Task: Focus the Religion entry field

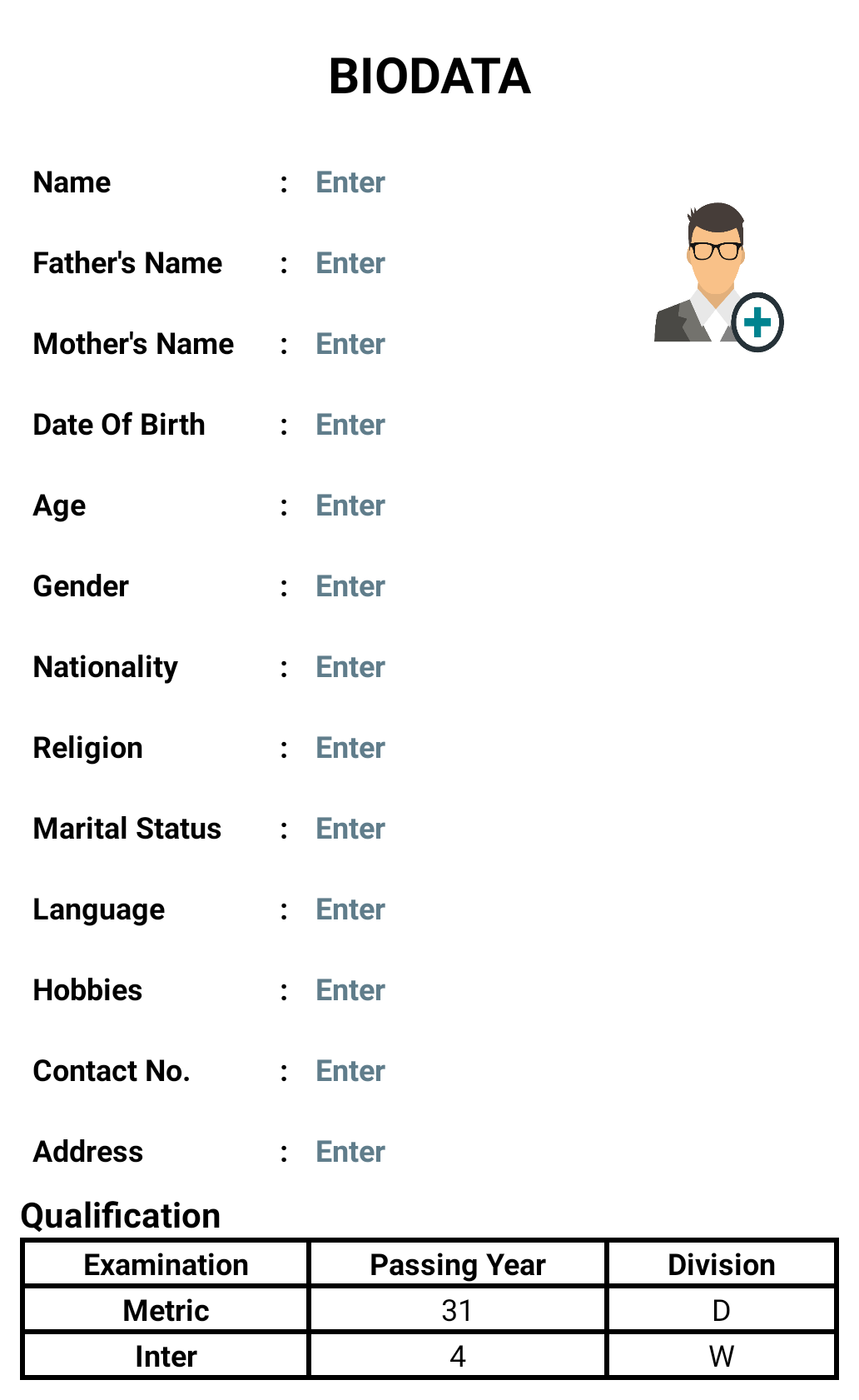Action: point(350,748)
